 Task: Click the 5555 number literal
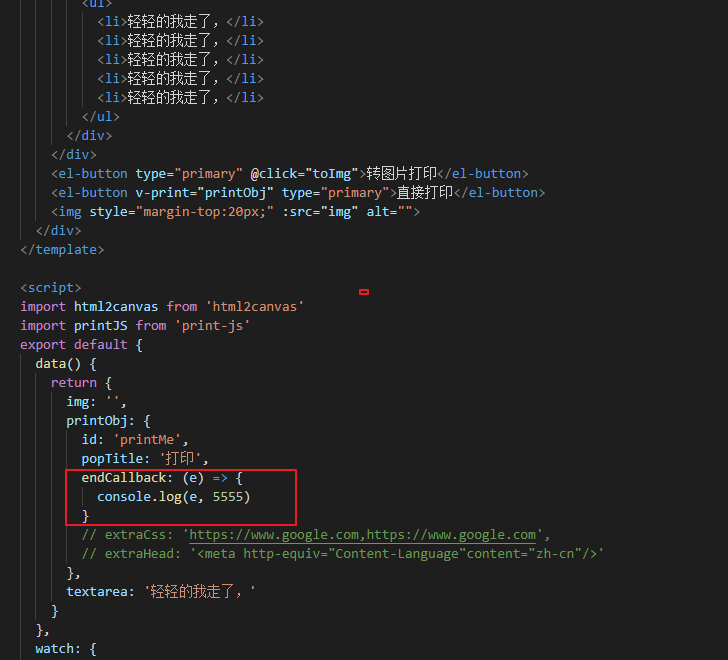(x=228, y=497)
